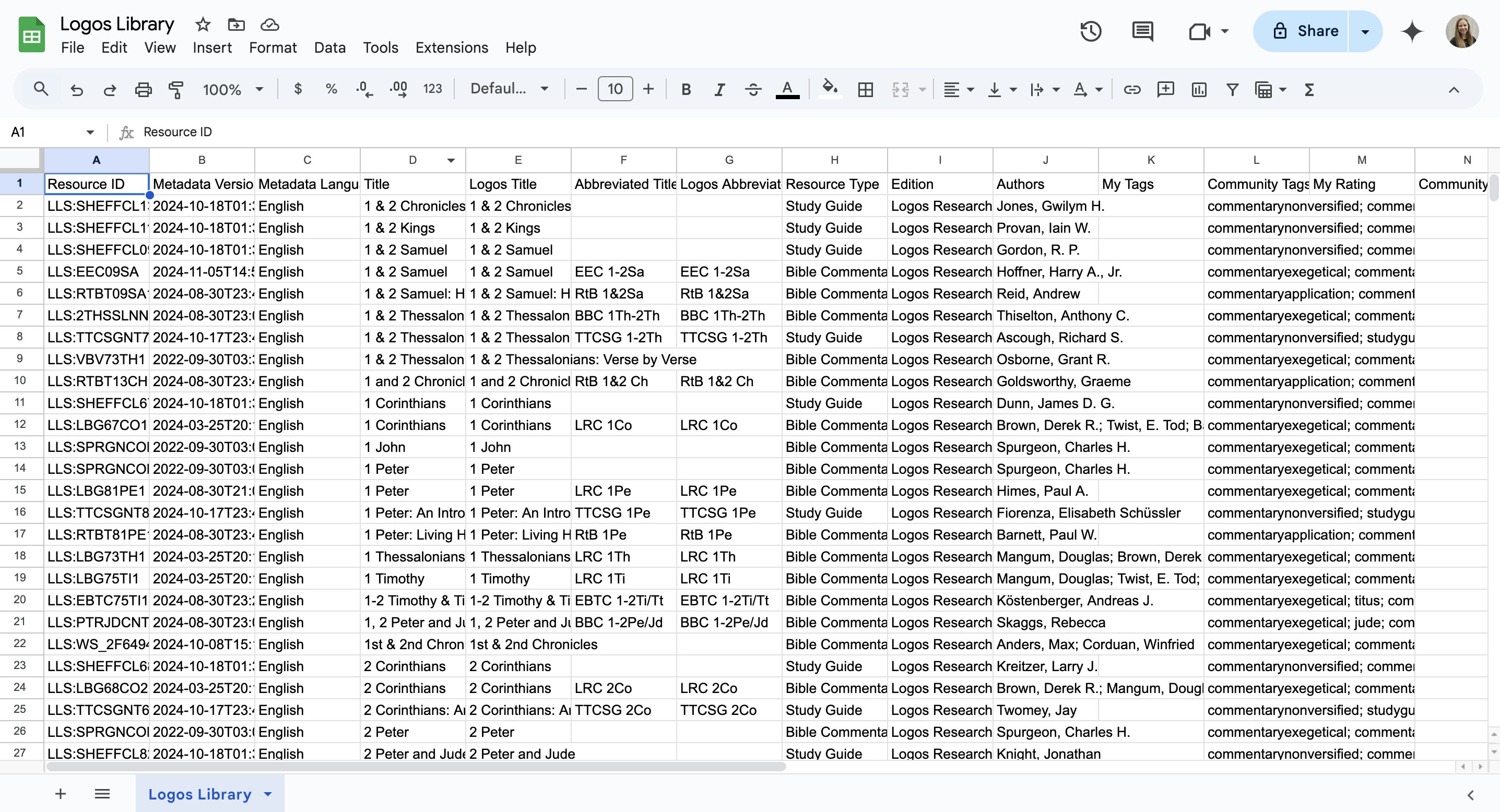Insert a comment from the toolbar
The height and width of the screenshot is (812, 1500).
pyautogui.click(x=1165, y=89)
